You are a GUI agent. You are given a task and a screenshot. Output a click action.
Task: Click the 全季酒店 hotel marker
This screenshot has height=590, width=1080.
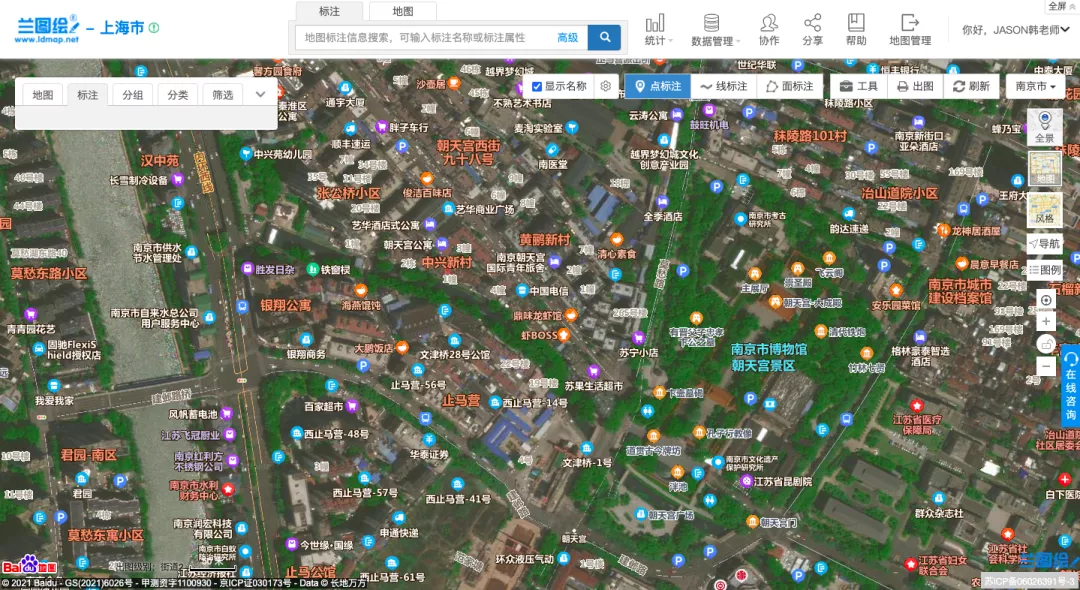[x=662, y=202]
